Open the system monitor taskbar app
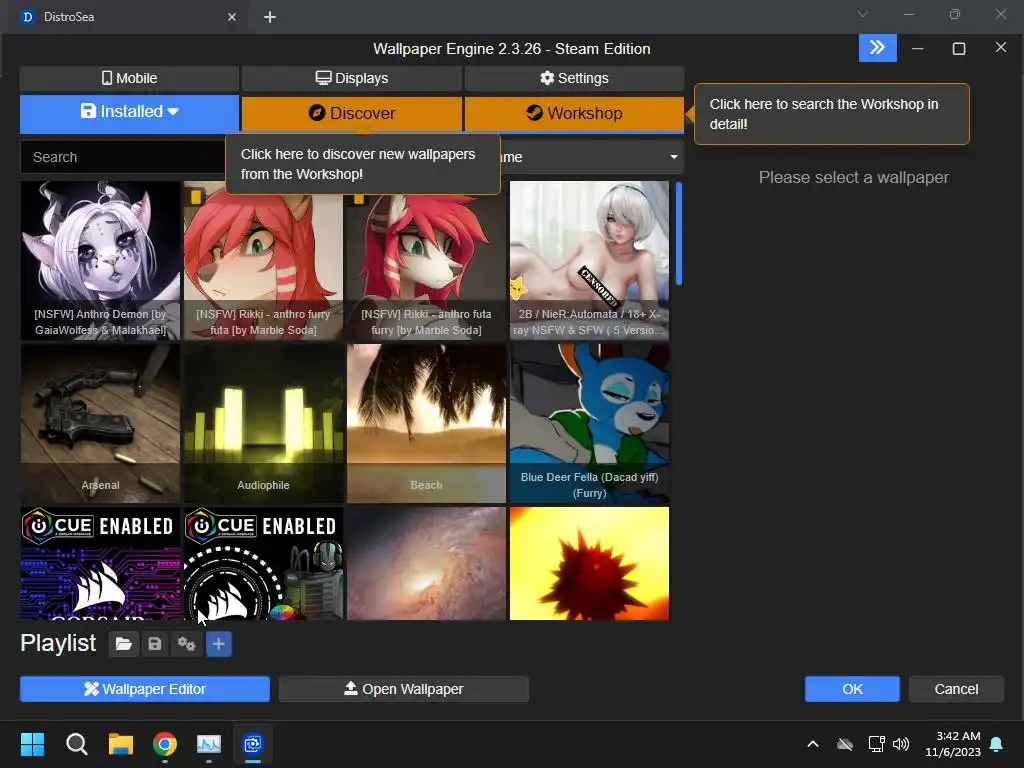1024x768 pixels. [209, 744]
